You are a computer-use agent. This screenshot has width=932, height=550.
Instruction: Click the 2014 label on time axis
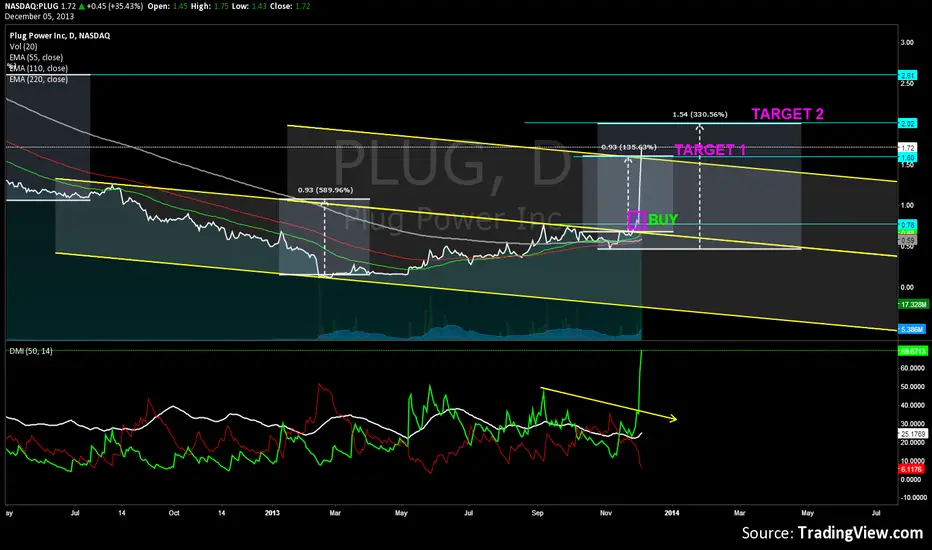[x=672, y=513]
